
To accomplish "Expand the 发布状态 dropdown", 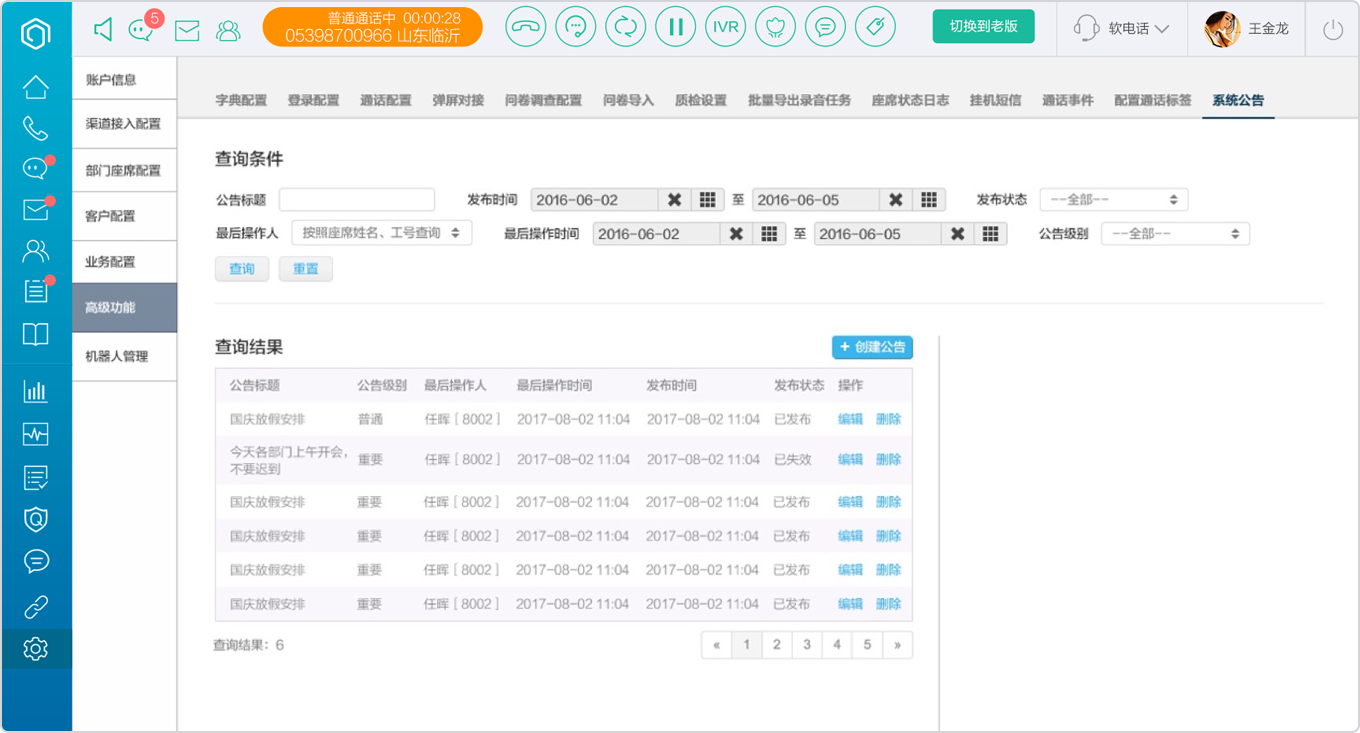I will click(1114, 200).
